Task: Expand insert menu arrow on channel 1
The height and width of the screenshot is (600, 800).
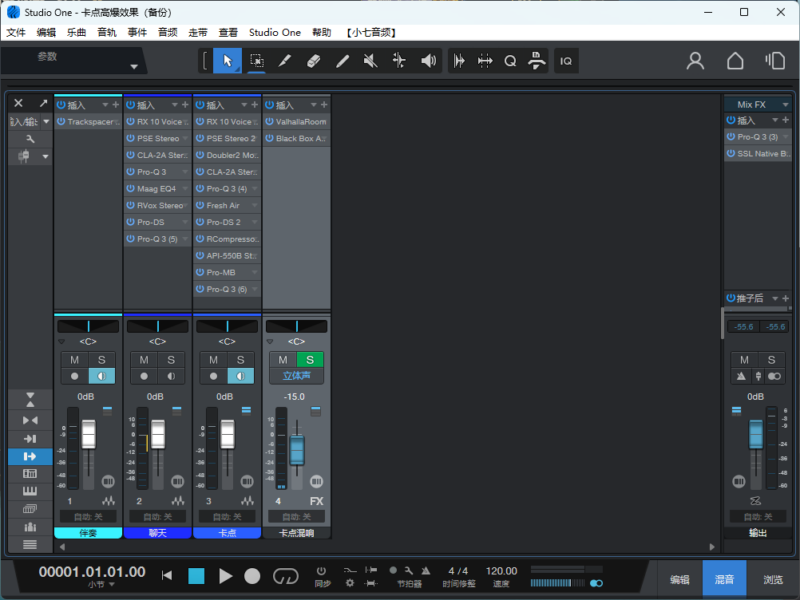Action: tap(105, 105)
